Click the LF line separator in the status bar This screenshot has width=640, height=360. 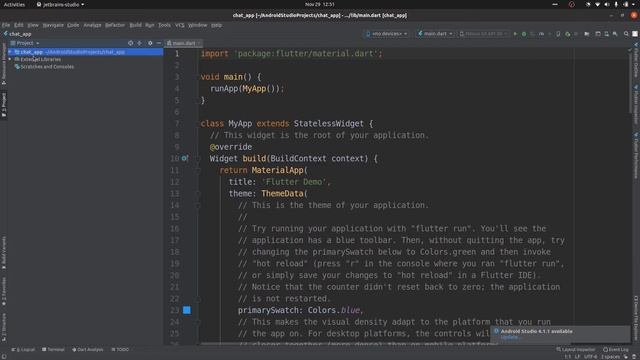click(577, 357)
